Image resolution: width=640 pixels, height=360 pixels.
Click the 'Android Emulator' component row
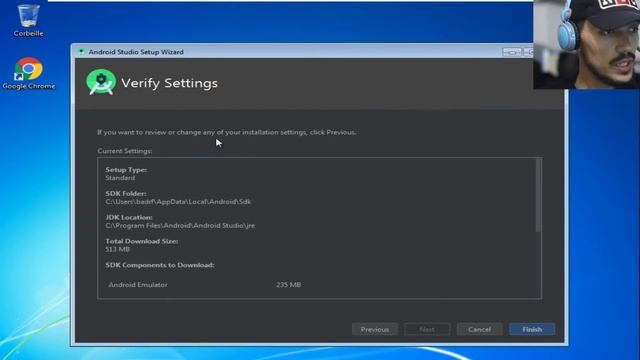click(x=138, y=285)
